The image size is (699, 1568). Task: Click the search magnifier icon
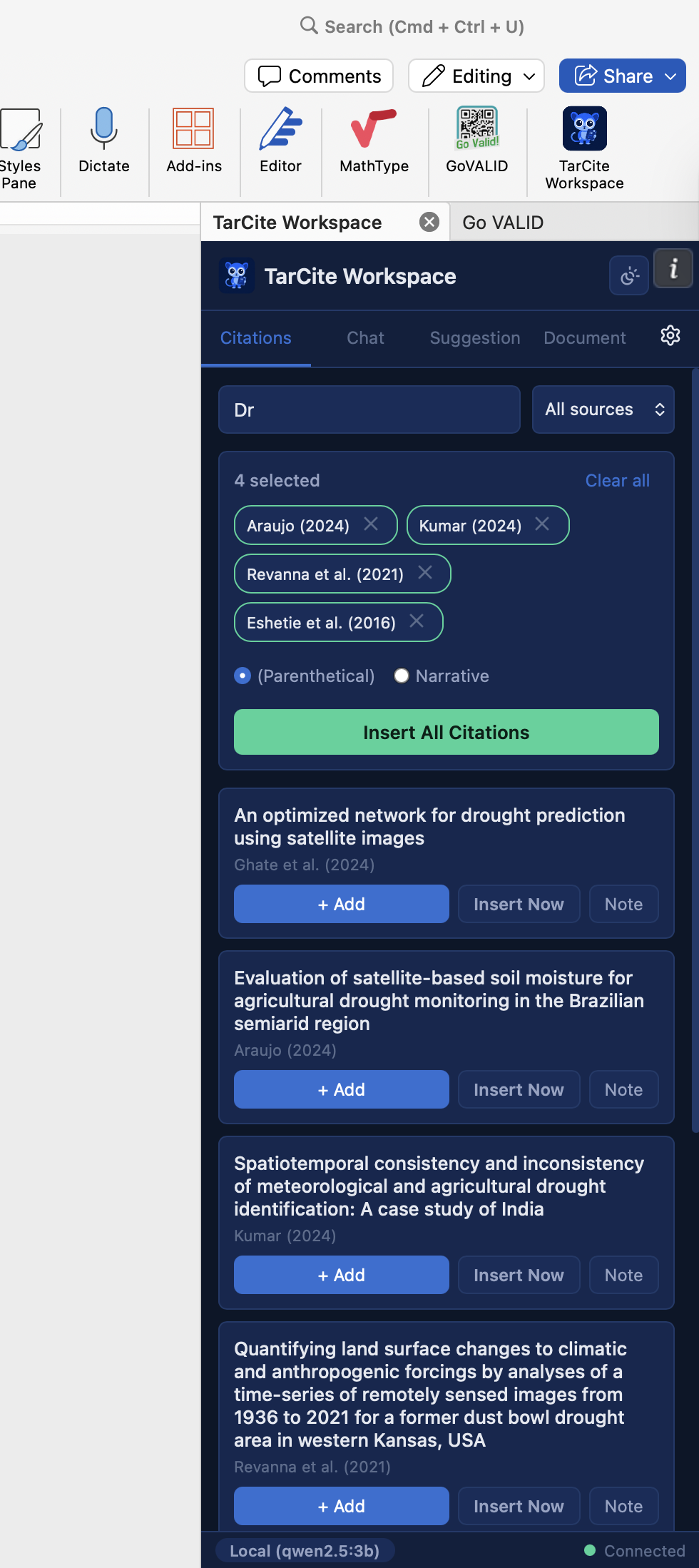(x=309, y=26)
